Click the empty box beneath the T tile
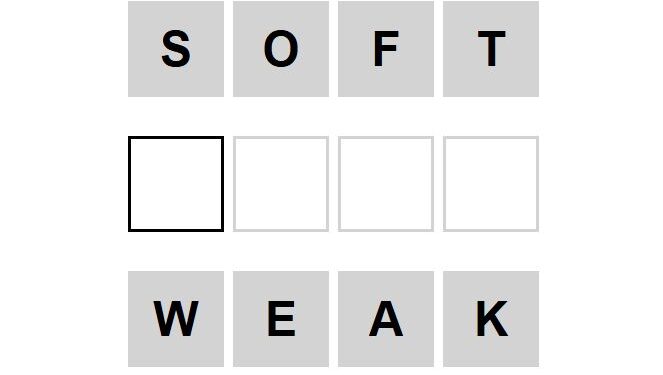The height and width of the screenshot is (375, 663). point(491,184)
